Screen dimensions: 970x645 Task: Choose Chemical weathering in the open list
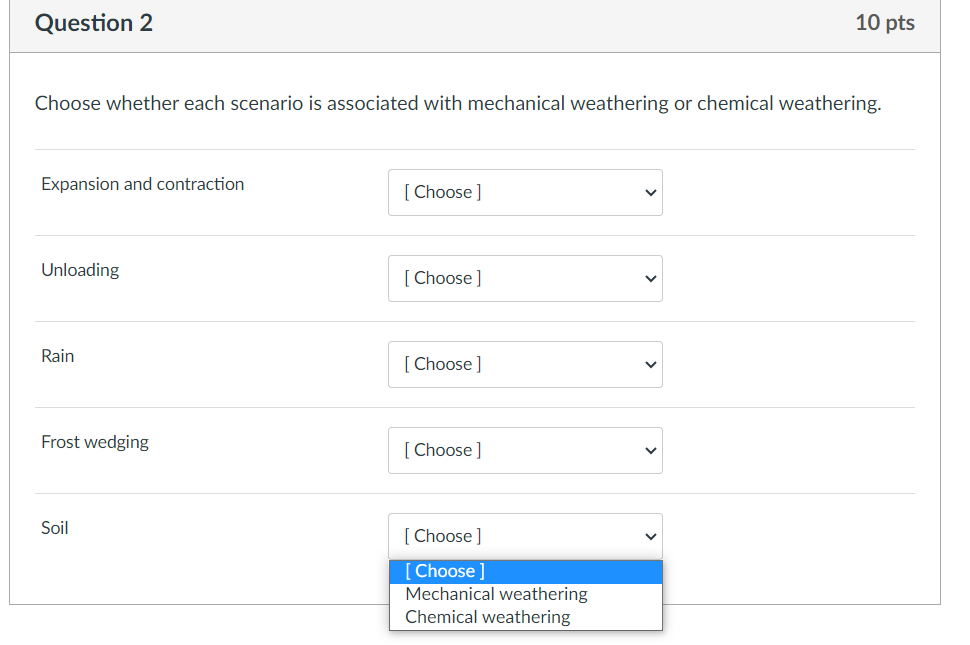[x=487, y=617]
